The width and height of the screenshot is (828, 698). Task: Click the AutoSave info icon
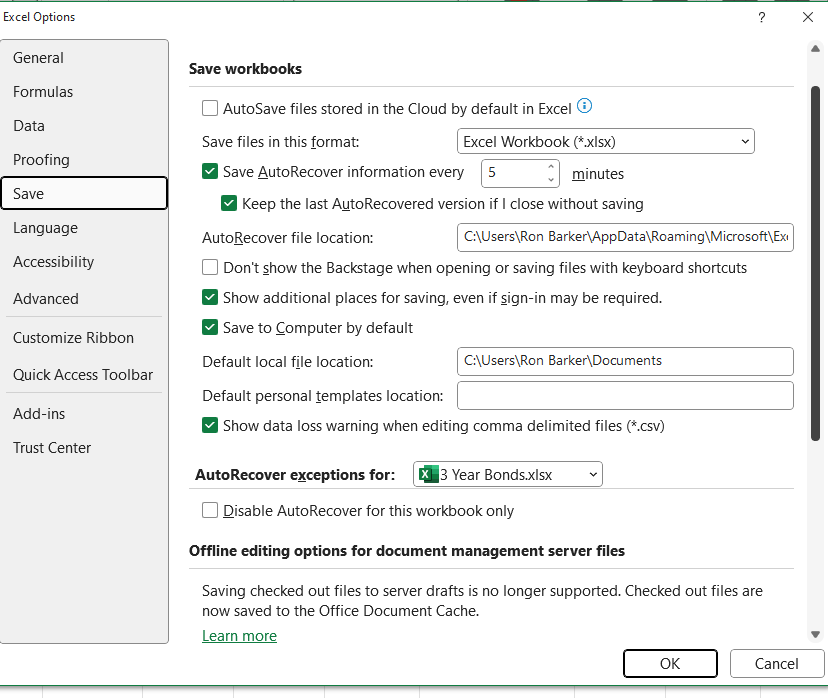click(584, 106)
